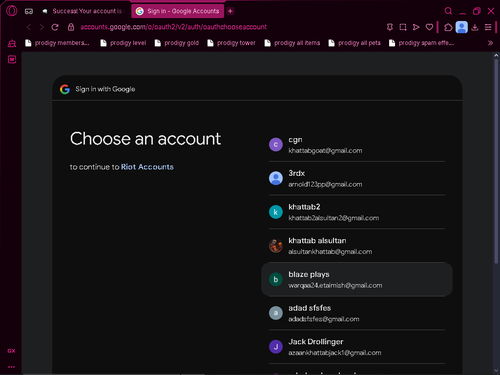500x375 pixels.
Task: View site security lock icon
Action: [71, 27]
